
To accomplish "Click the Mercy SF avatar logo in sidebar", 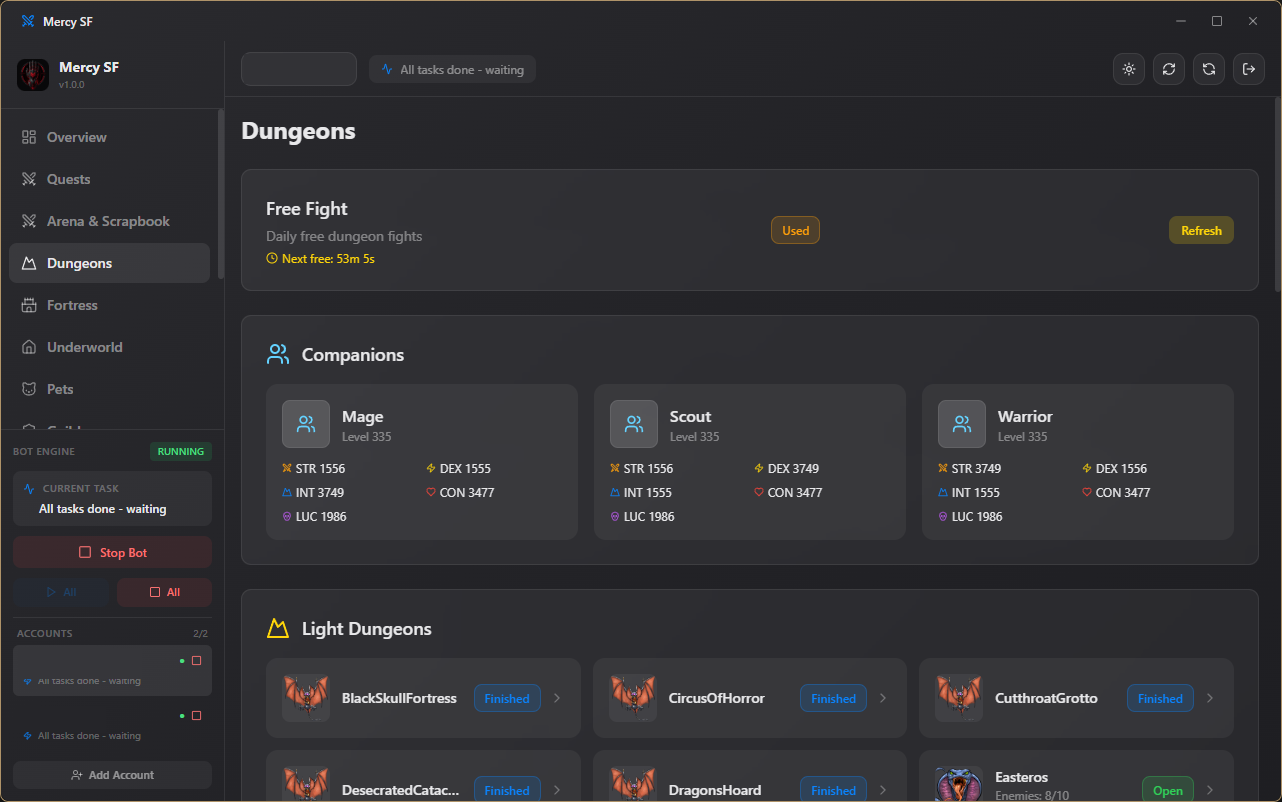I will (33, 75).
